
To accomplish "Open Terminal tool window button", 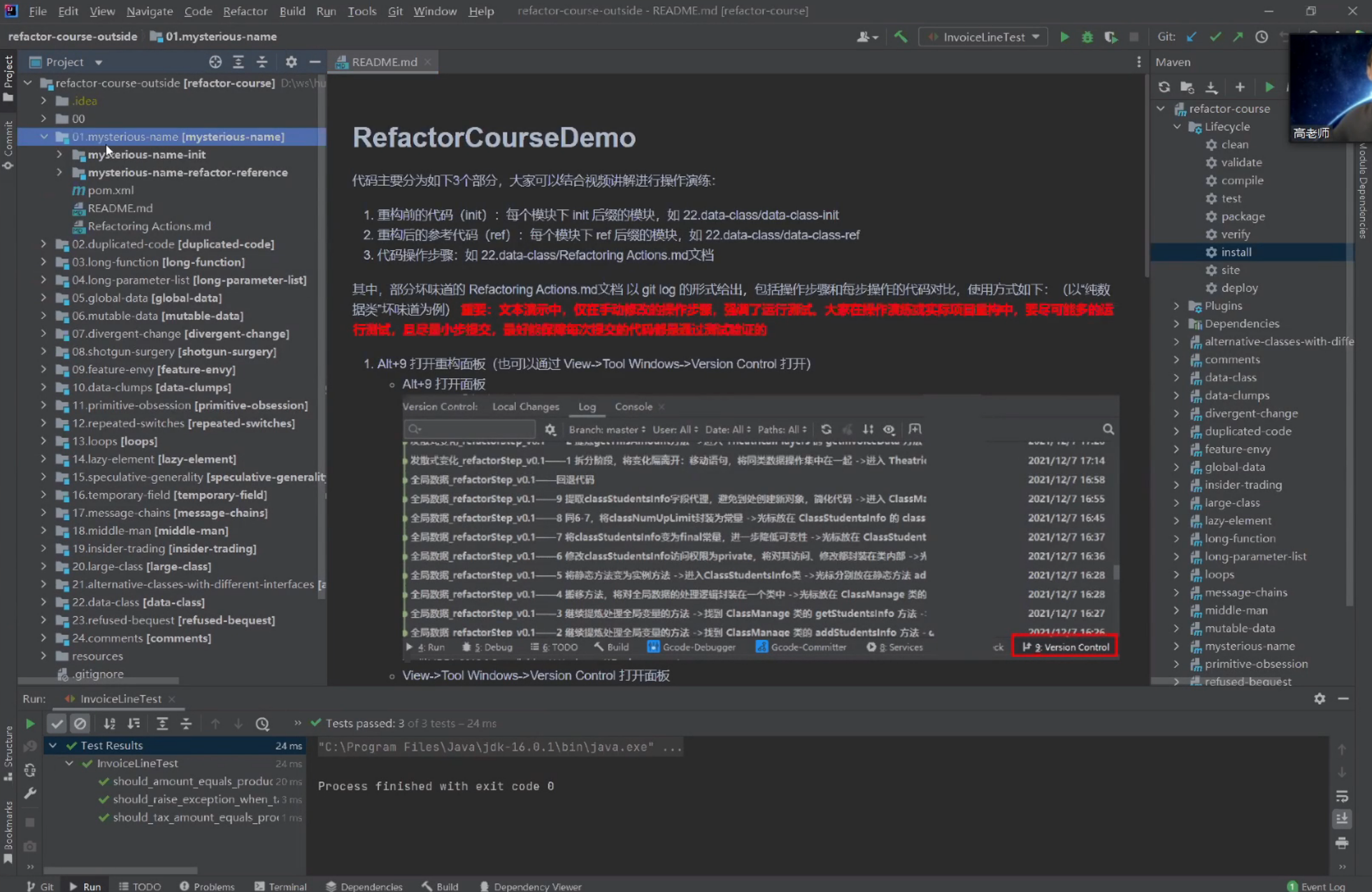I will click(280, 886).
